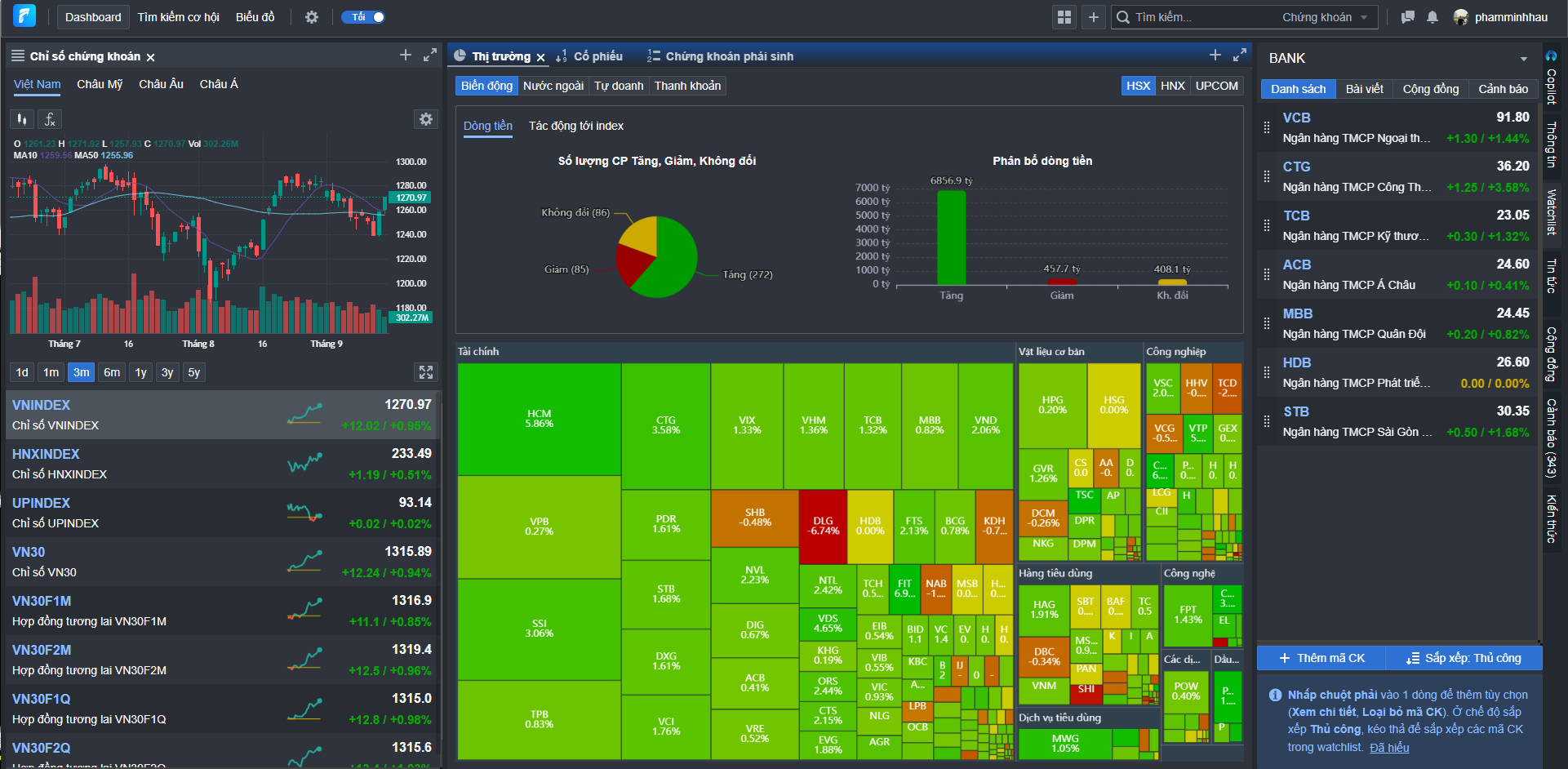The width and height of the screenshot is (1568, 769).
Task: Select the 3m chart range
Action: (x=82, y=372)
